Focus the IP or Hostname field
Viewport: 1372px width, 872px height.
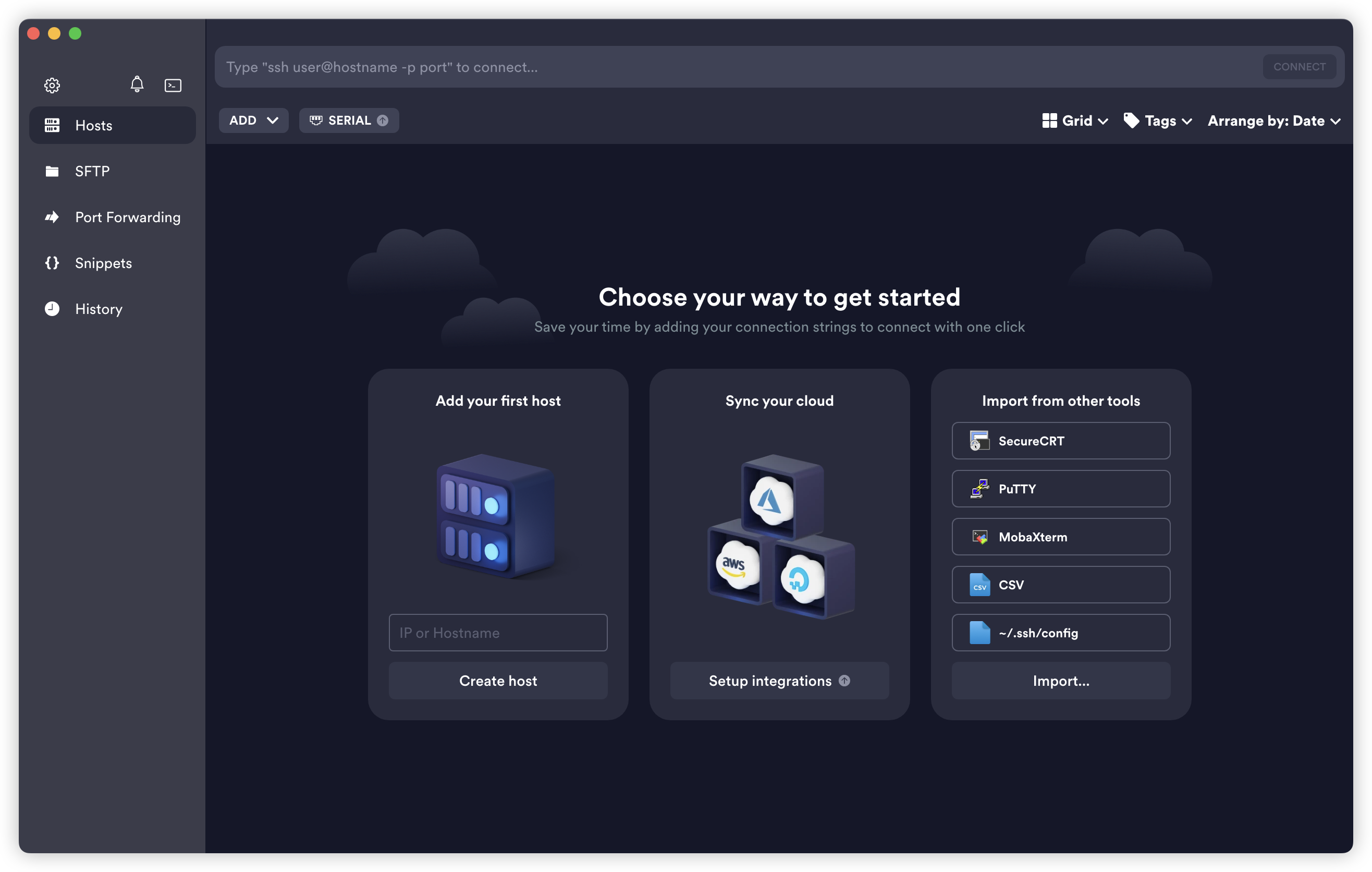497,632
